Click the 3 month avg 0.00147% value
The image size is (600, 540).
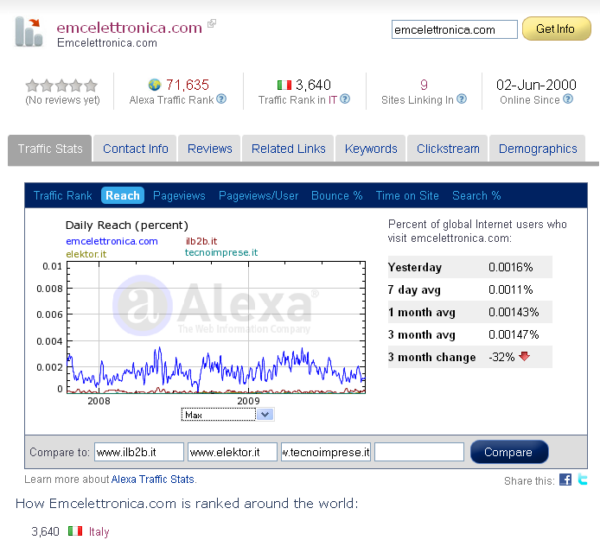(514, 335)
